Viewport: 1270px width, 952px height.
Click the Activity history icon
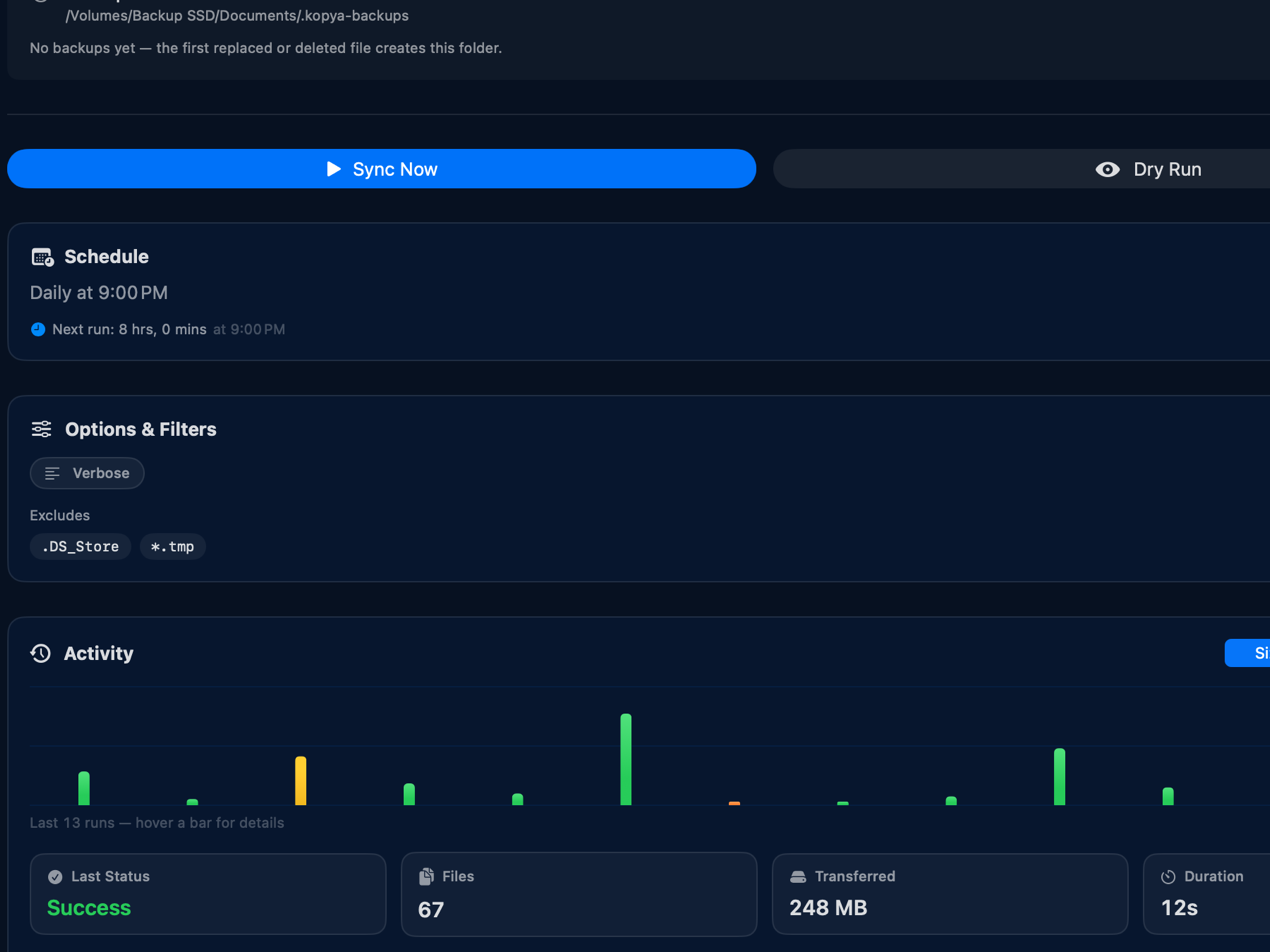pos(41,654)
